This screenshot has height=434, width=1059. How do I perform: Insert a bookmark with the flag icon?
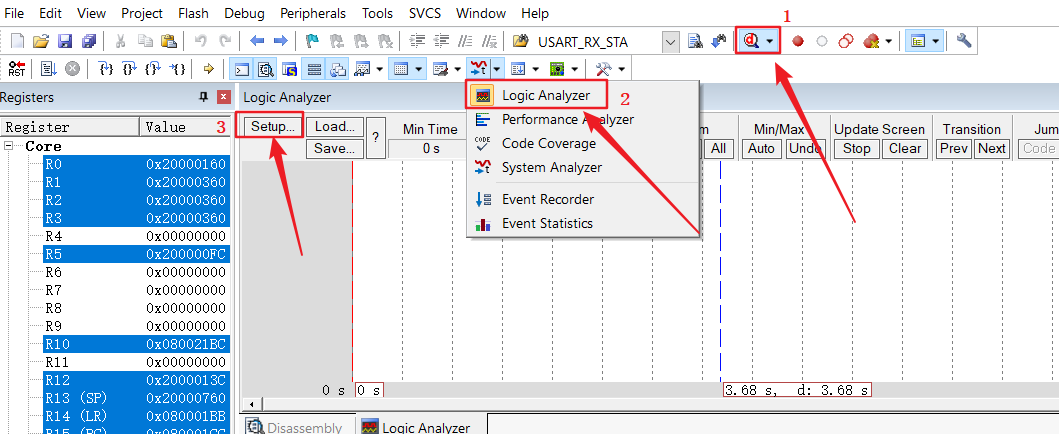(312, 41)
